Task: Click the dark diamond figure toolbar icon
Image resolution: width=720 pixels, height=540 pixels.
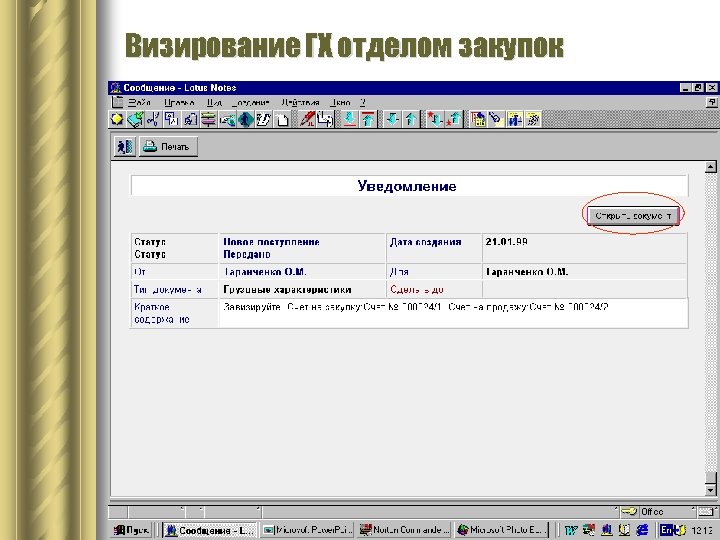Action: (x=246, y=119)
